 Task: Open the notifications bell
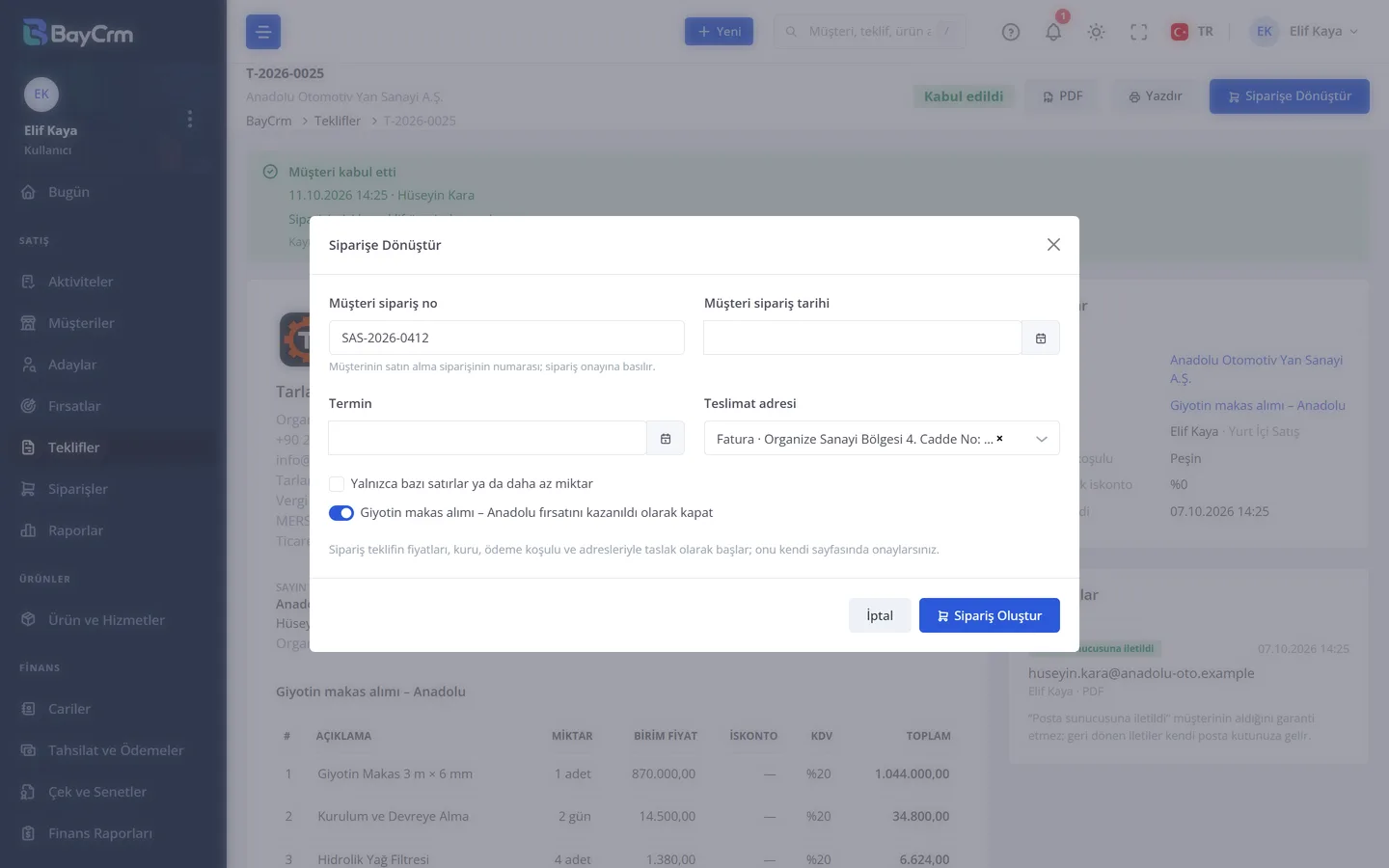(1053, 32)
